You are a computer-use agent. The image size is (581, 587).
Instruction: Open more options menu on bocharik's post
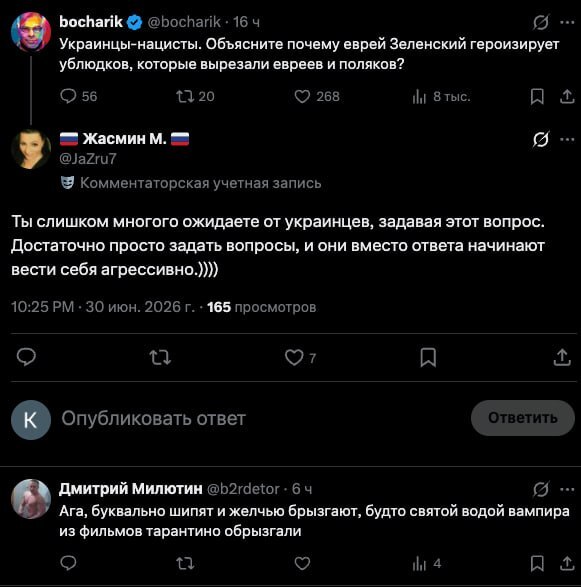tap(567, 22)
